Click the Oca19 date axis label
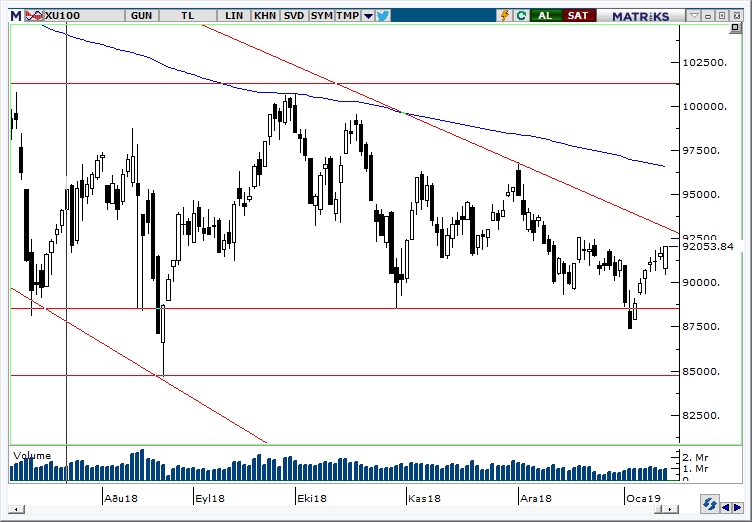The width and height of the screenshot is (752, 522). 643,498
